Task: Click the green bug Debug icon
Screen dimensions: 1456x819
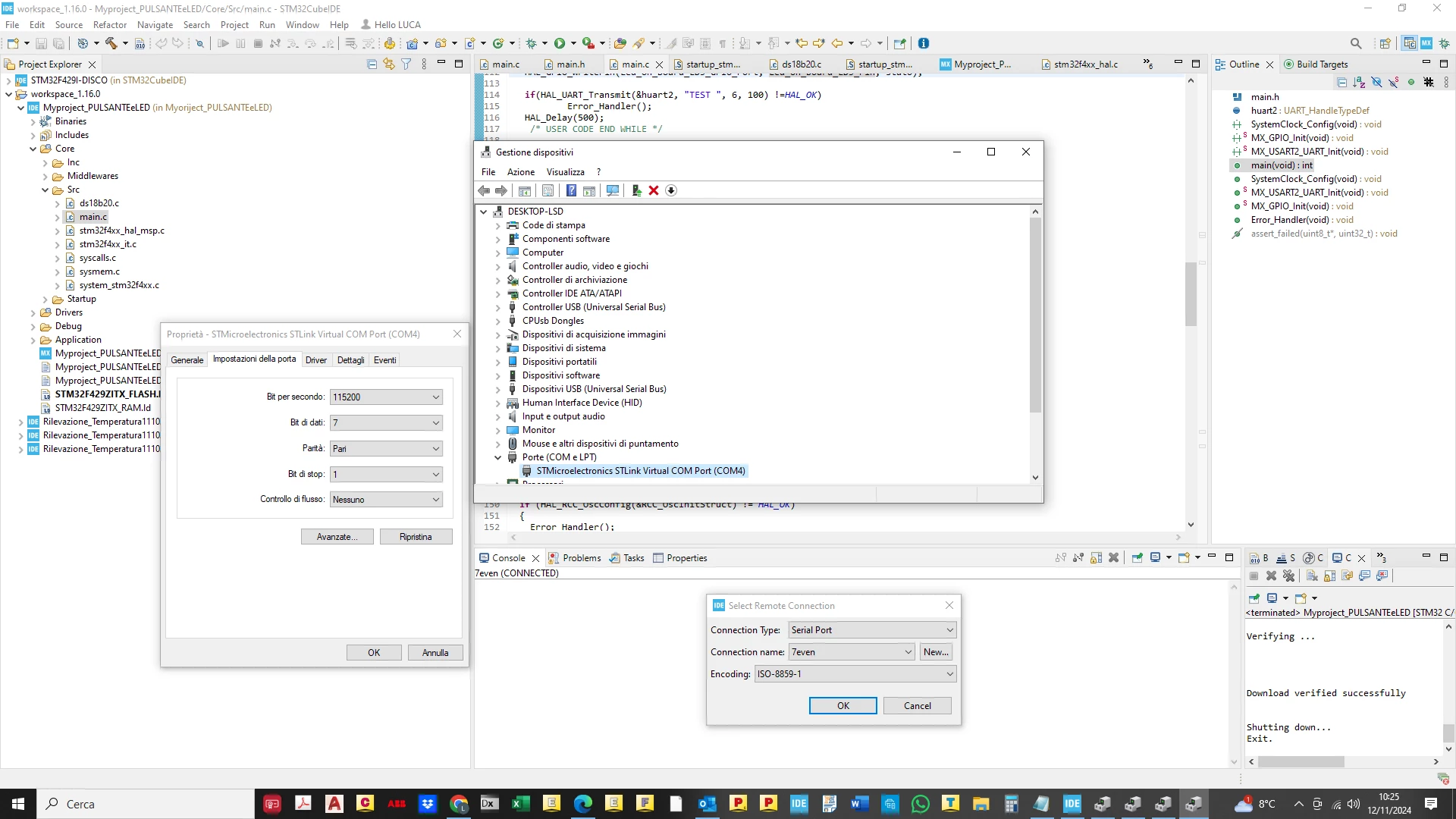Action: [x=532, y=43]
